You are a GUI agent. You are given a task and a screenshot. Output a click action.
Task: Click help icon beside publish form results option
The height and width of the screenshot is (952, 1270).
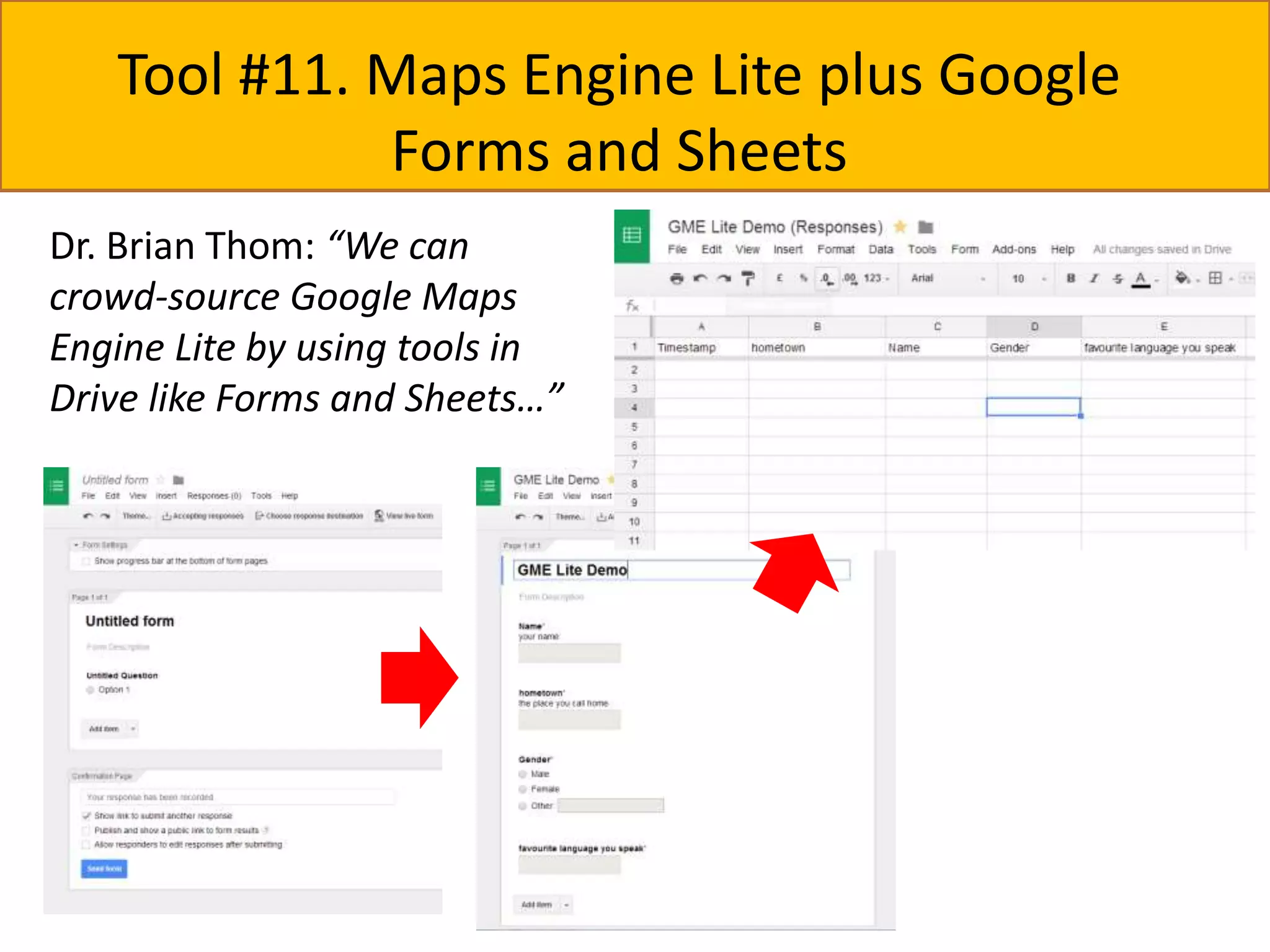point(266,830)
